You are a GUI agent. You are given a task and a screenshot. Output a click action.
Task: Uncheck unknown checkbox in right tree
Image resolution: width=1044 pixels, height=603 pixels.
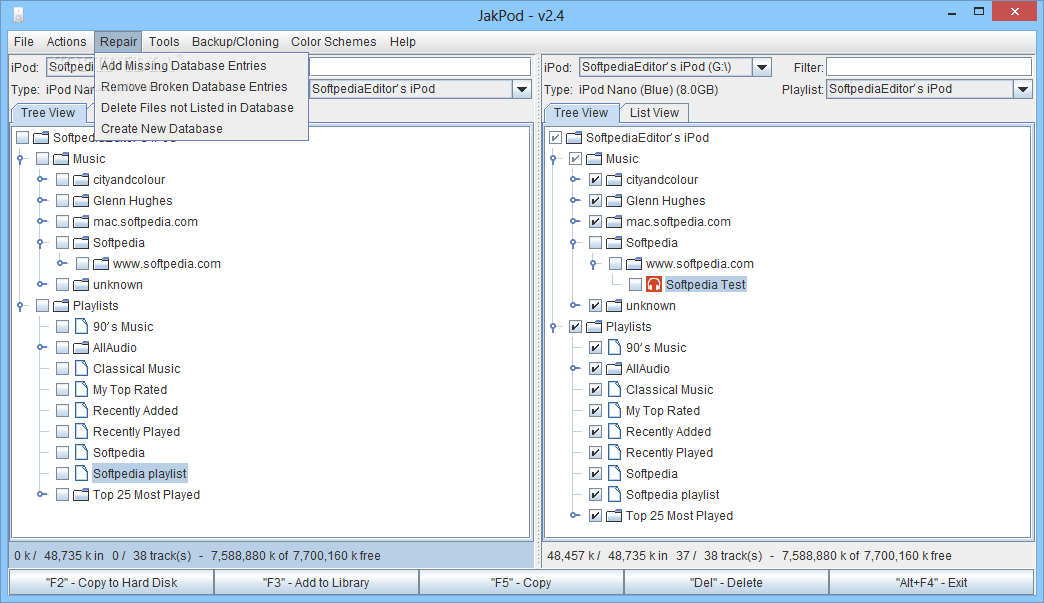point(595,305)
